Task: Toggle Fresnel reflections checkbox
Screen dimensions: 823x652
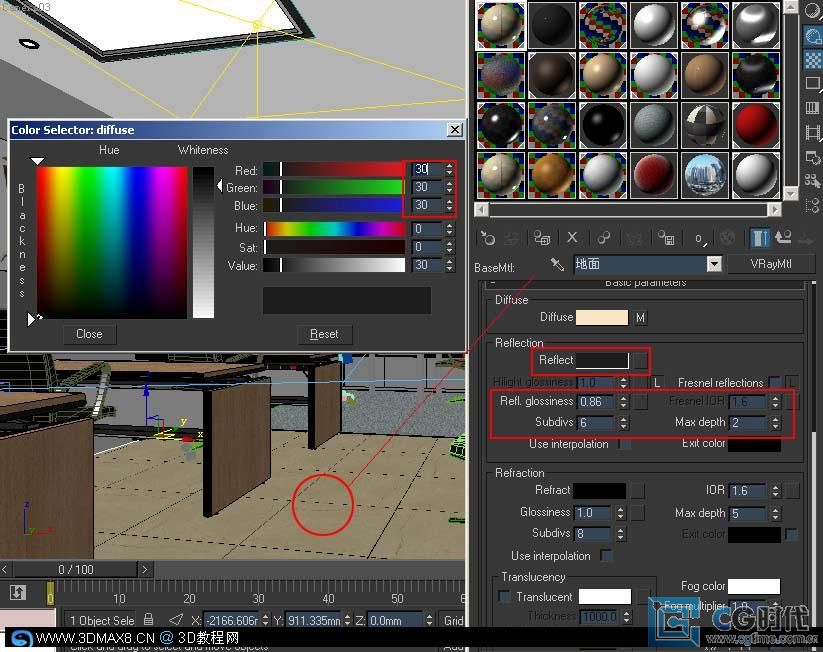Action: pyautogui.click(x=774, y=382)
